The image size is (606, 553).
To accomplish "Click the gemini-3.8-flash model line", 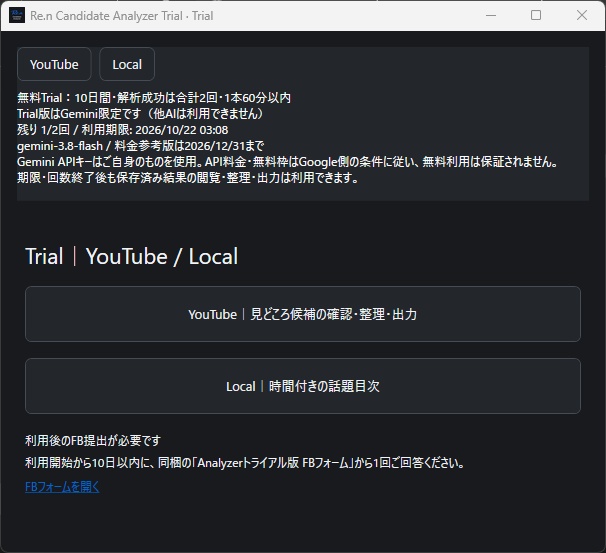I will coord(141,146).
